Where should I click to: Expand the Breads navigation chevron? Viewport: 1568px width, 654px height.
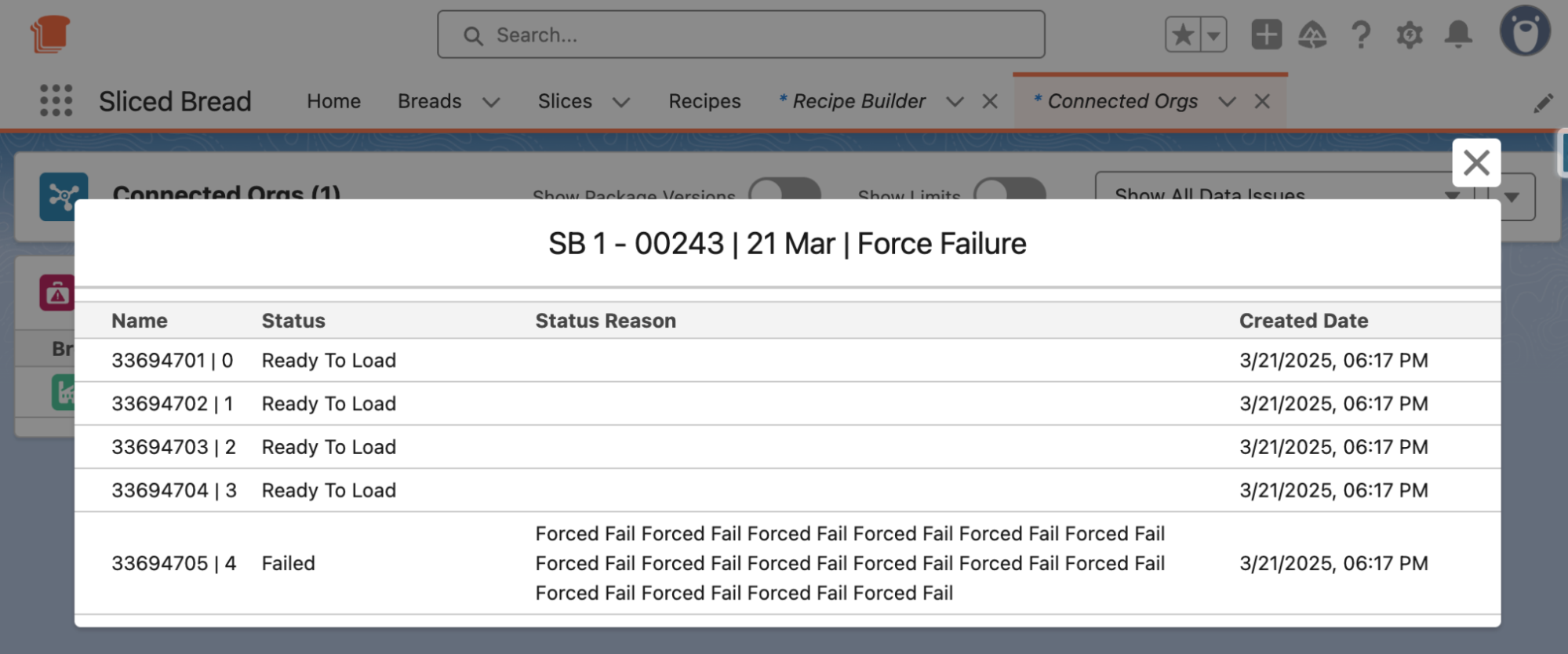(x=491, y=103)
